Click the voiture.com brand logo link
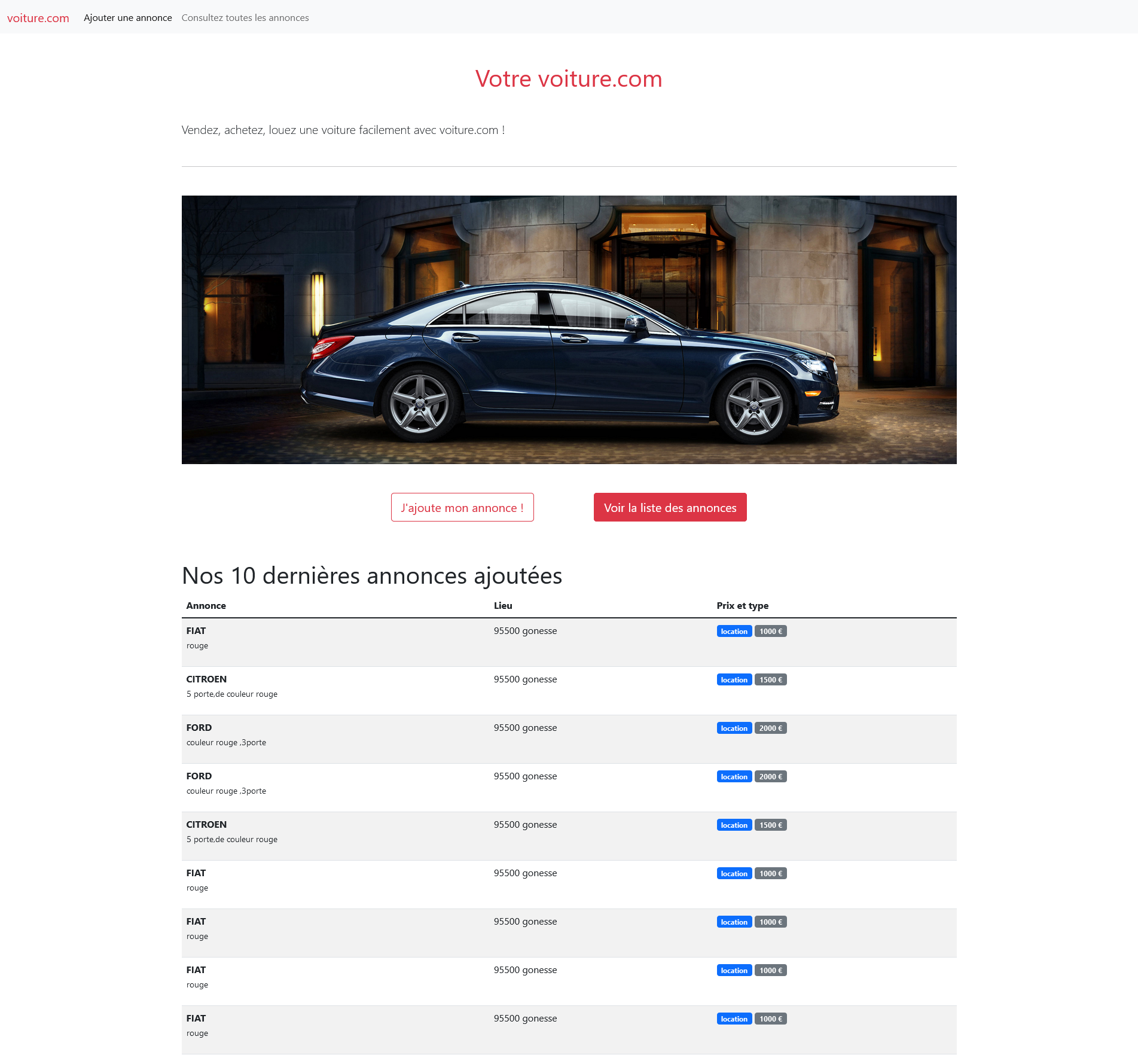 [38, 18]
